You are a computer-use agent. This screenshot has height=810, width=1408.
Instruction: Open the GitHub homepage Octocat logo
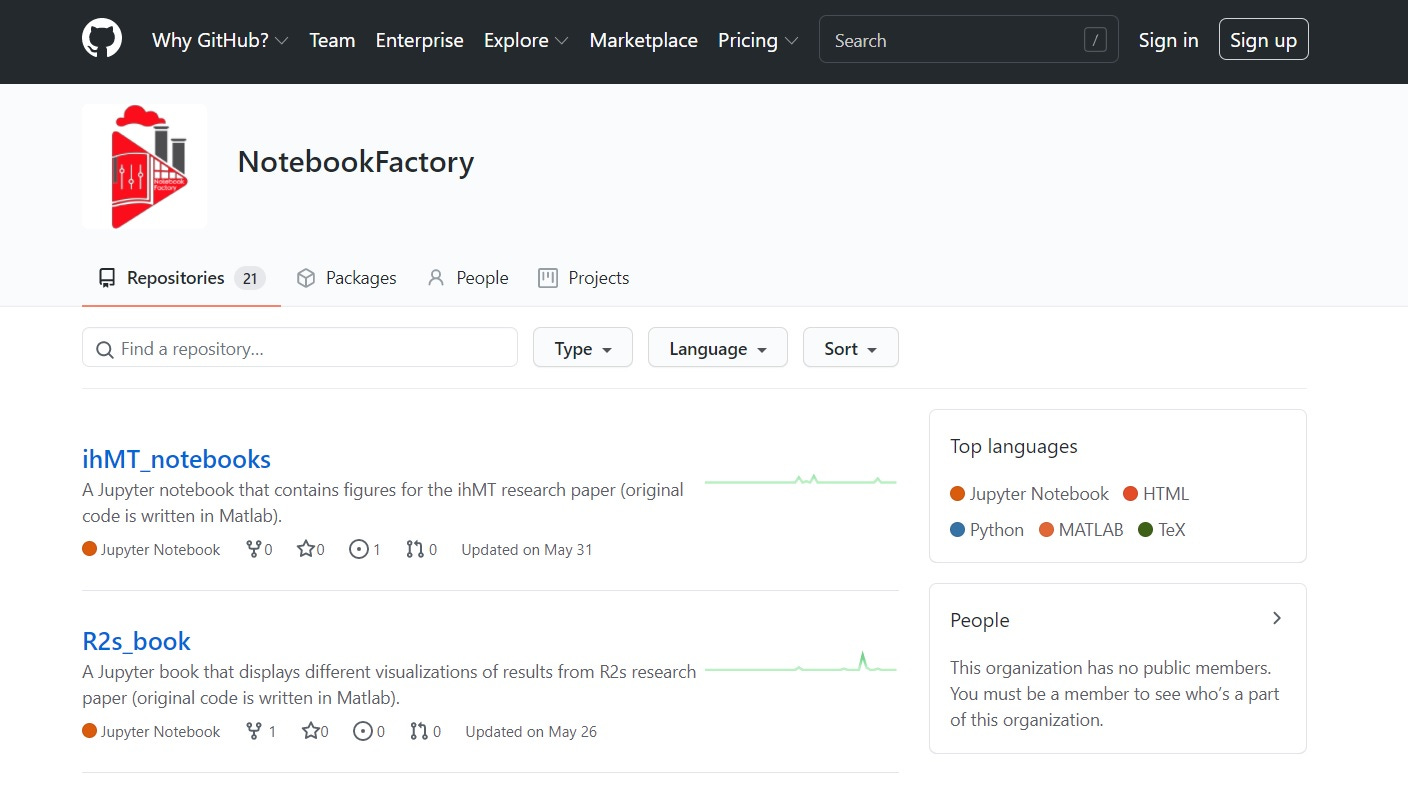click(102, 40)
